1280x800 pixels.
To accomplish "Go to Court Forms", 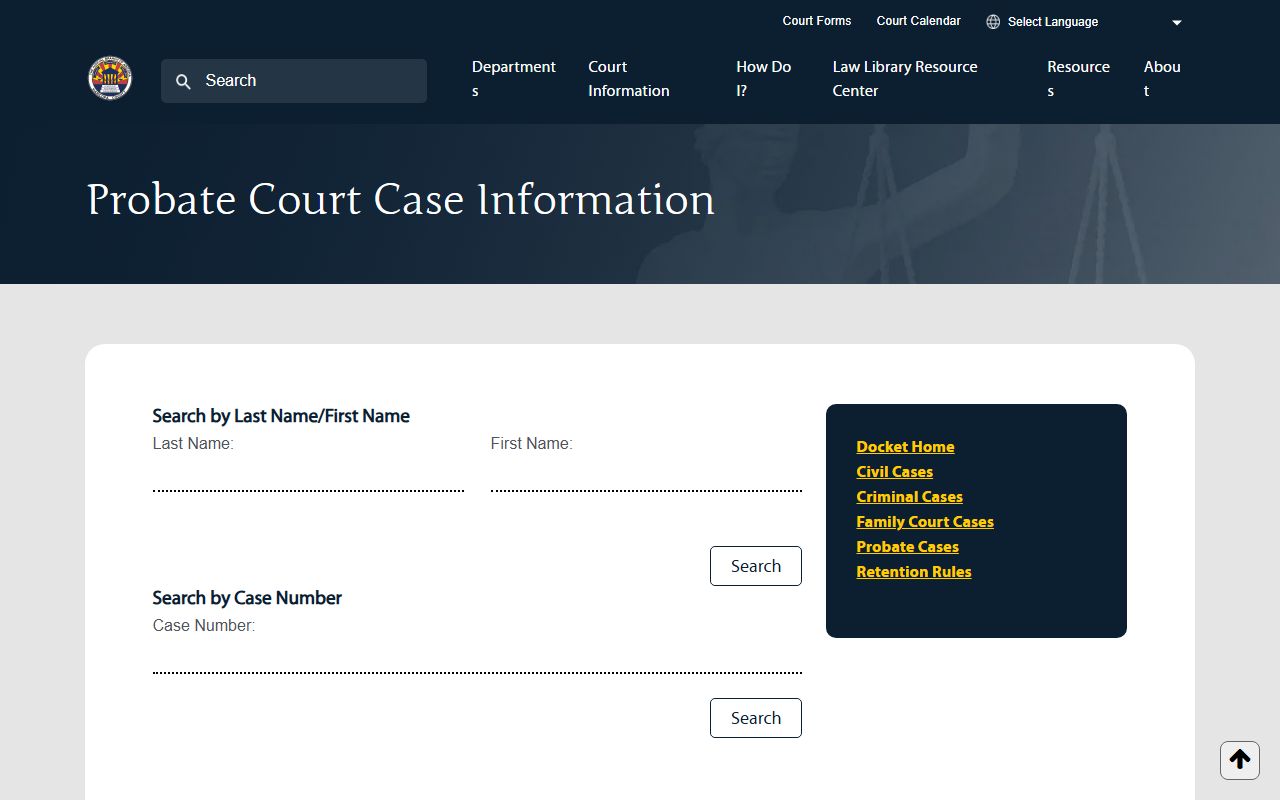I will pos(817,21).
